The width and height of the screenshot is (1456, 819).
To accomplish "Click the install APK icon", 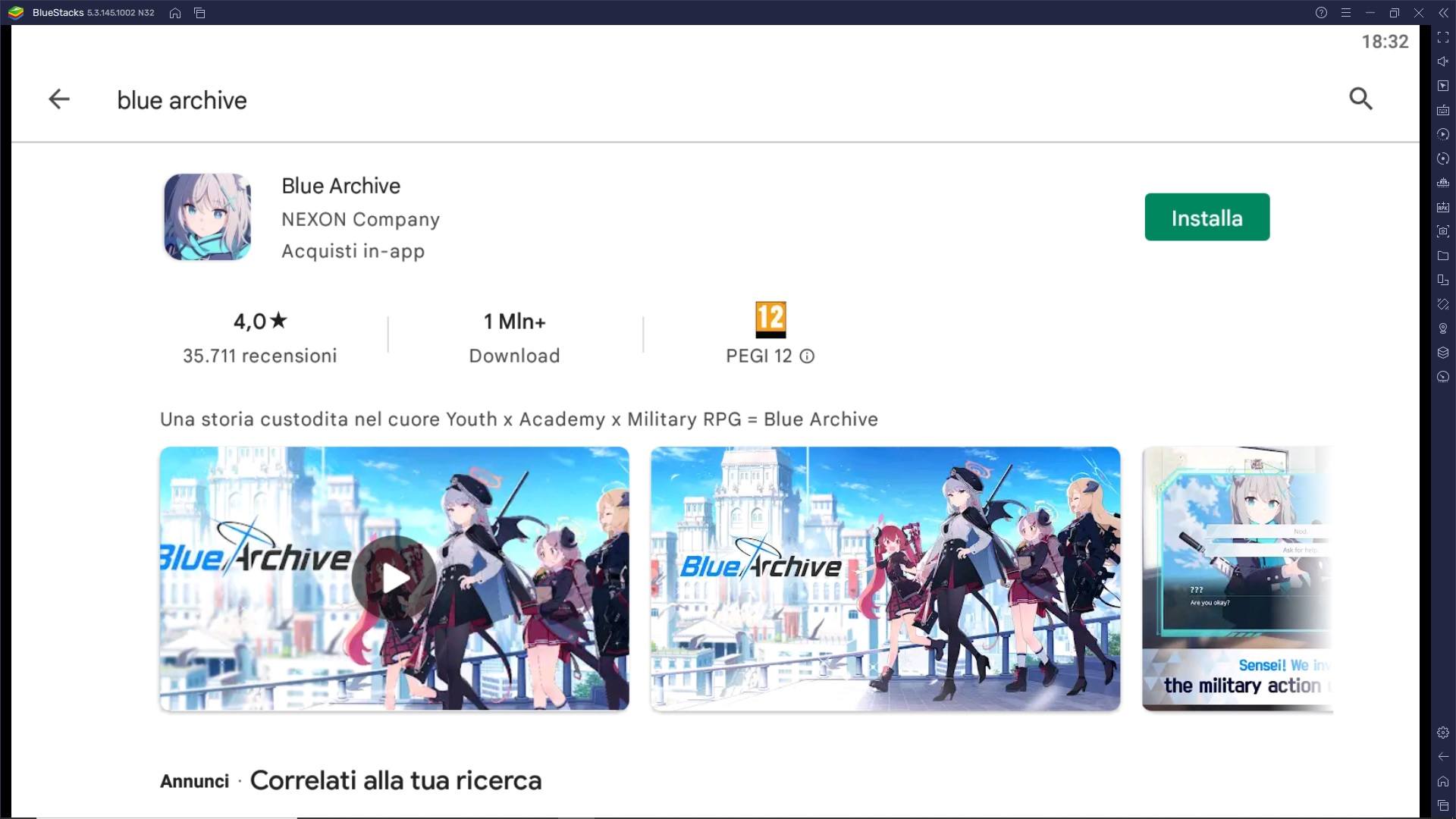I will (1443, 207).
